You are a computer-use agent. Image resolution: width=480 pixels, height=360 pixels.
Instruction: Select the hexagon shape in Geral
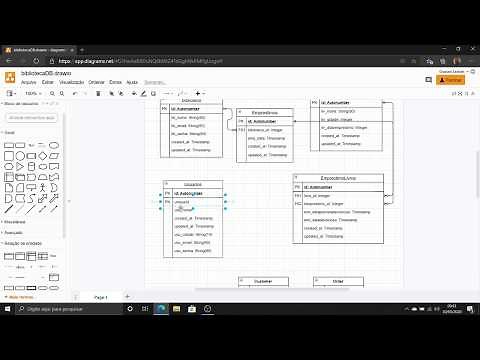point(9,166)
